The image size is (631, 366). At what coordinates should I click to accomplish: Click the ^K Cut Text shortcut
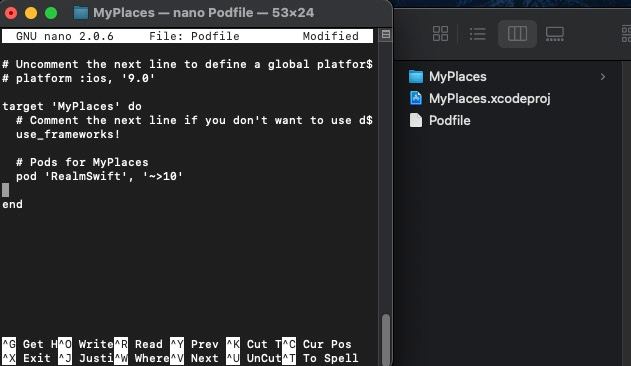(x=254, y=344)
